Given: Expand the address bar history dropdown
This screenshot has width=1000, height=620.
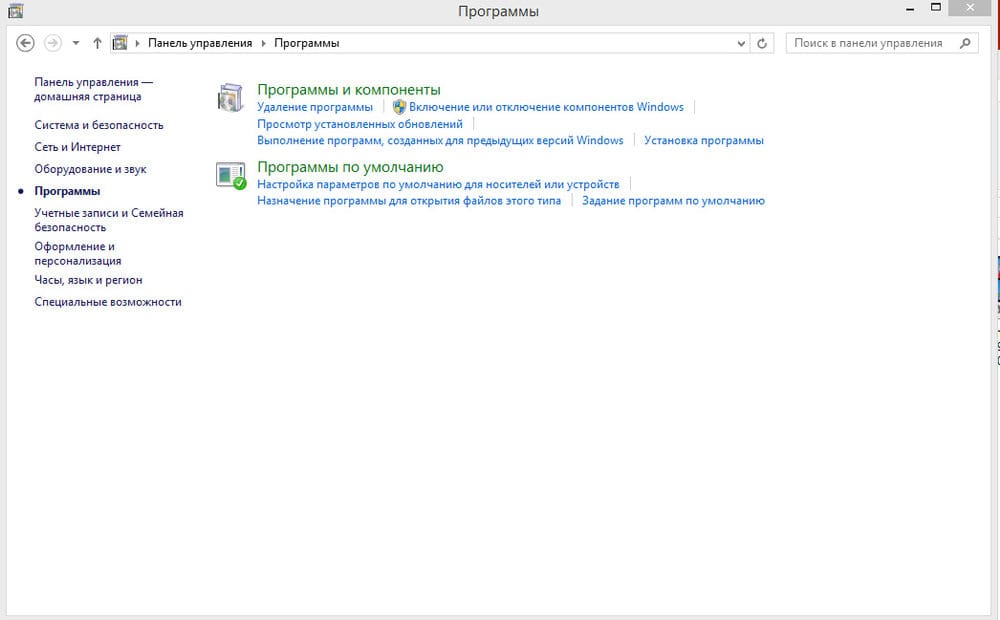Looking at the screenshot, I should click(x=741, y=43).
